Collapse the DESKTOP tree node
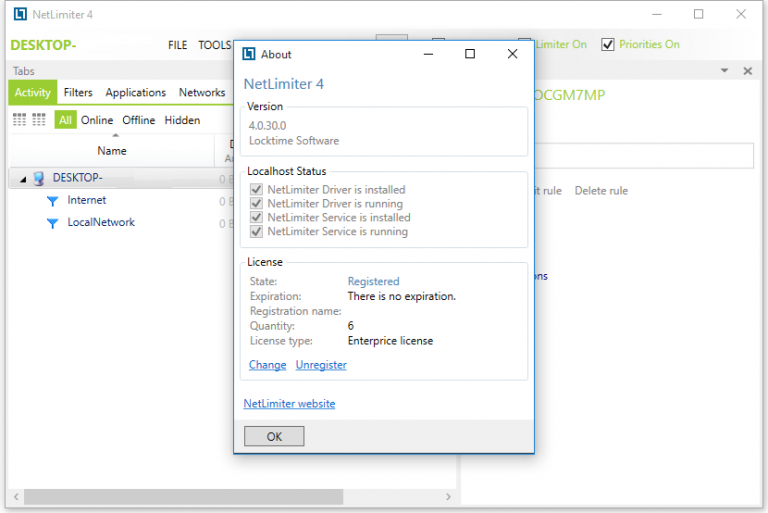 click(23, 179)
